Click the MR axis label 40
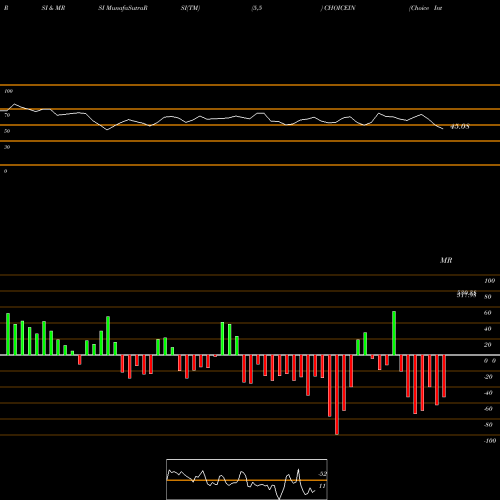This screenshot has height=500, width=500. point(488,329)
